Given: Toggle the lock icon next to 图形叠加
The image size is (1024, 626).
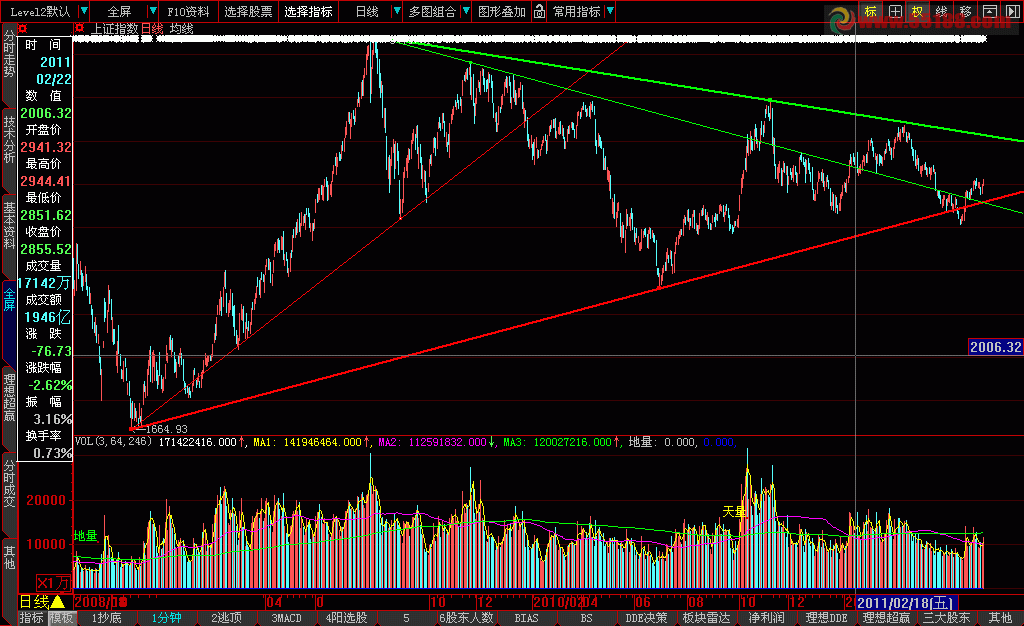Looking at the screenshot, I should pos(539,11).
